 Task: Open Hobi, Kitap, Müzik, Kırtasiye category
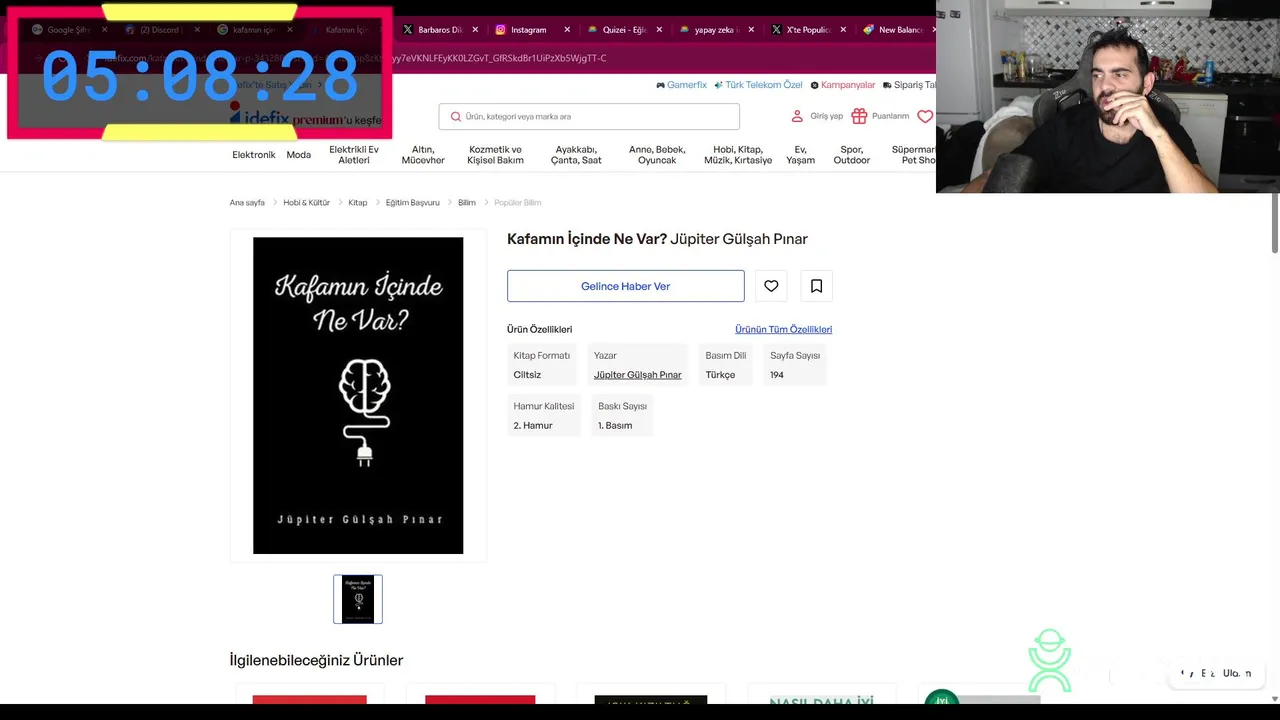(x=738, y=155)
